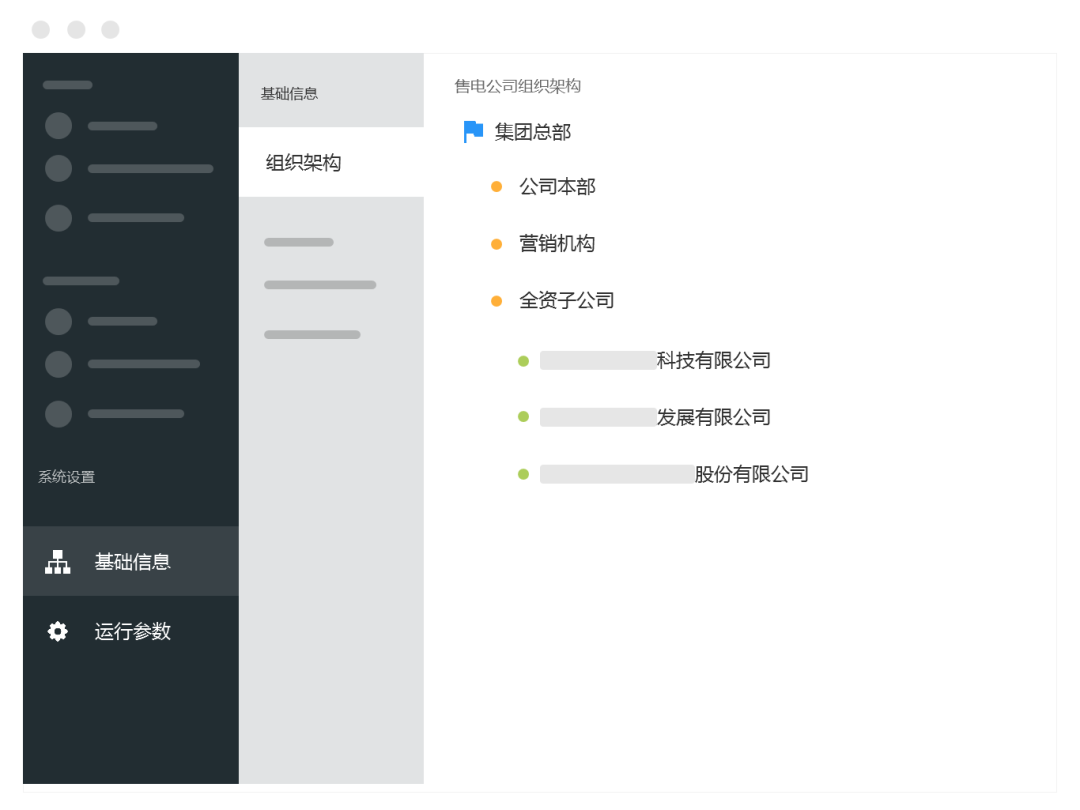The height and width of the screenshot is (810, 1080).
Task: Click the green dot beside 科技有限公司
Action: point(523,361)
